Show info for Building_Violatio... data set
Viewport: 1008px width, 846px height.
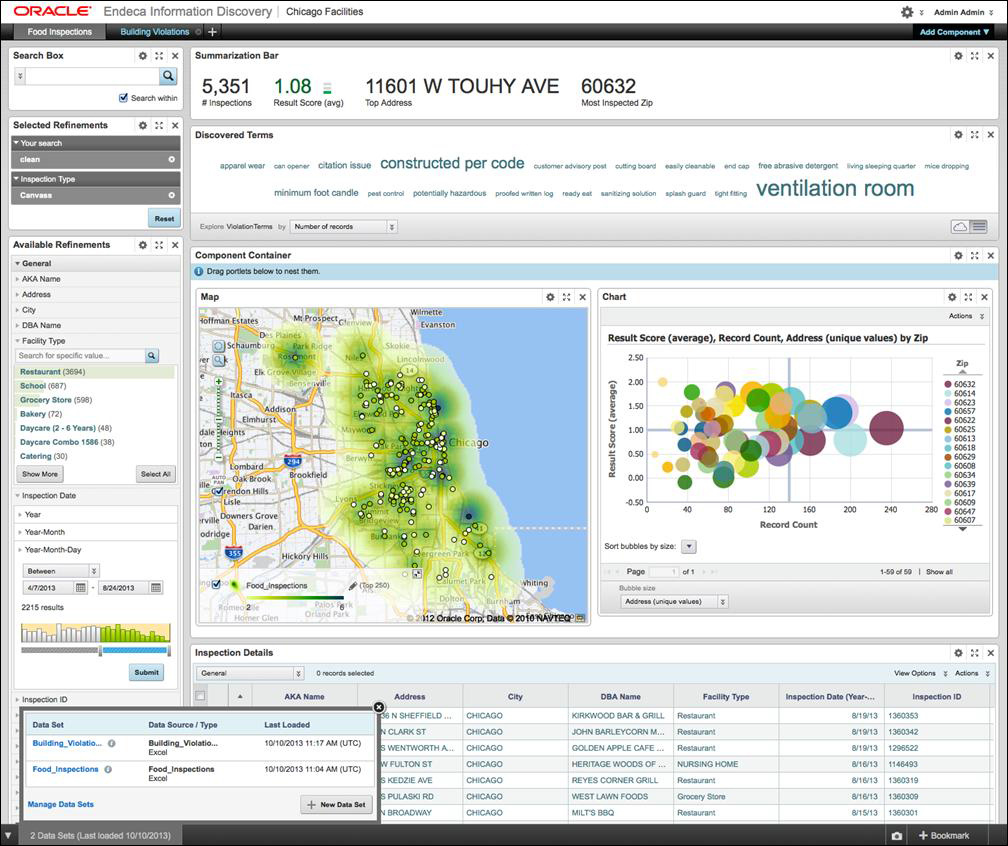pos(111,743)
